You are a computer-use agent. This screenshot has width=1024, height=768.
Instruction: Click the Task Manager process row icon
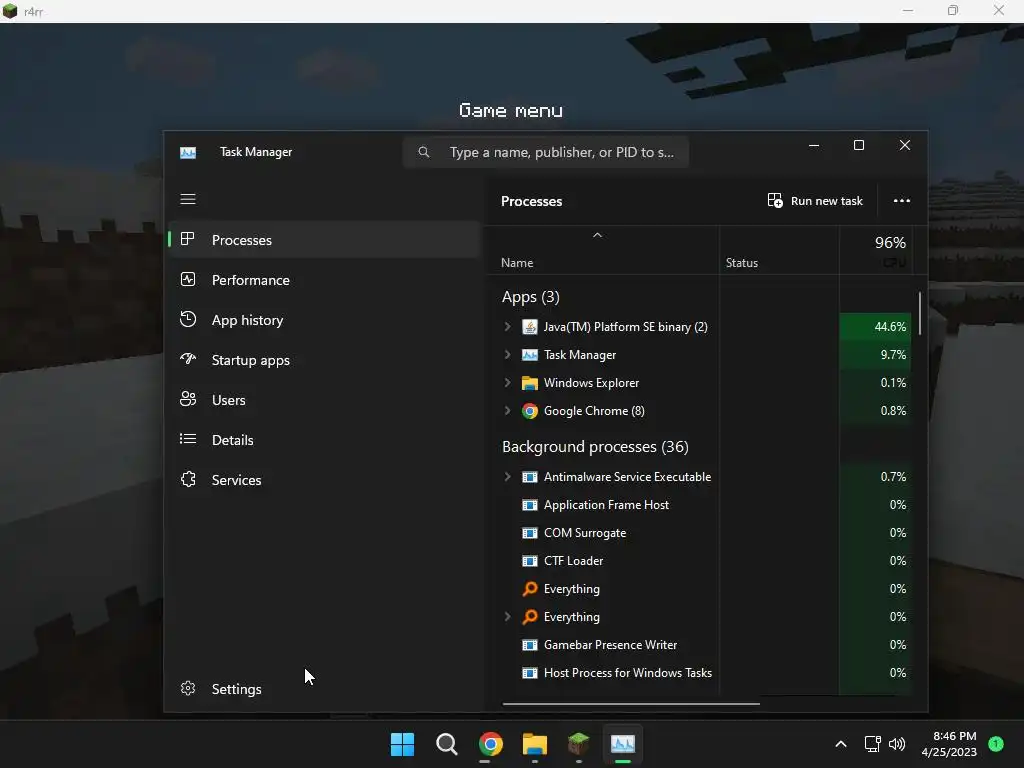pos(530,355)
